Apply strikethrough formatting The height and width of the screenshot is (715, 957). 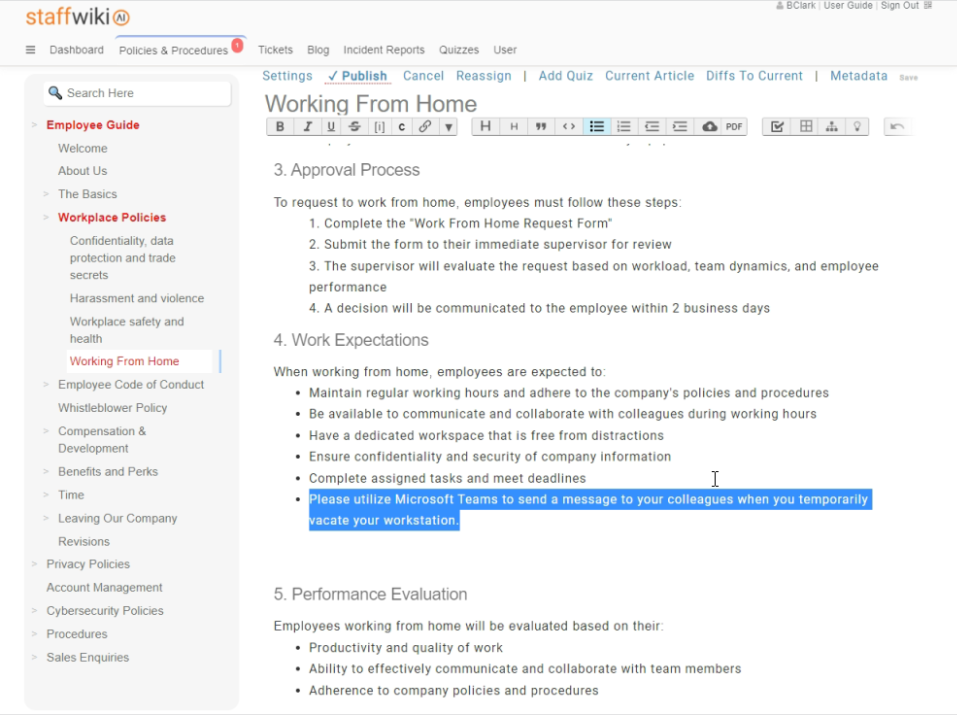[355, 127]
